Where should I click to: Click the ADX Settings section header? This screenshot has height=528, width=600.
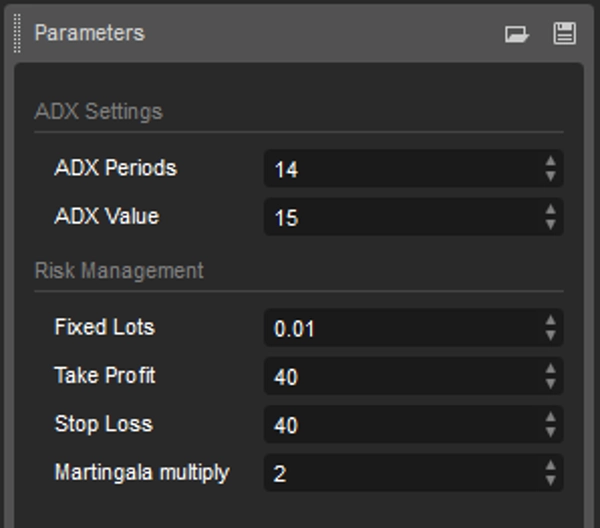[x=98, y=111]
